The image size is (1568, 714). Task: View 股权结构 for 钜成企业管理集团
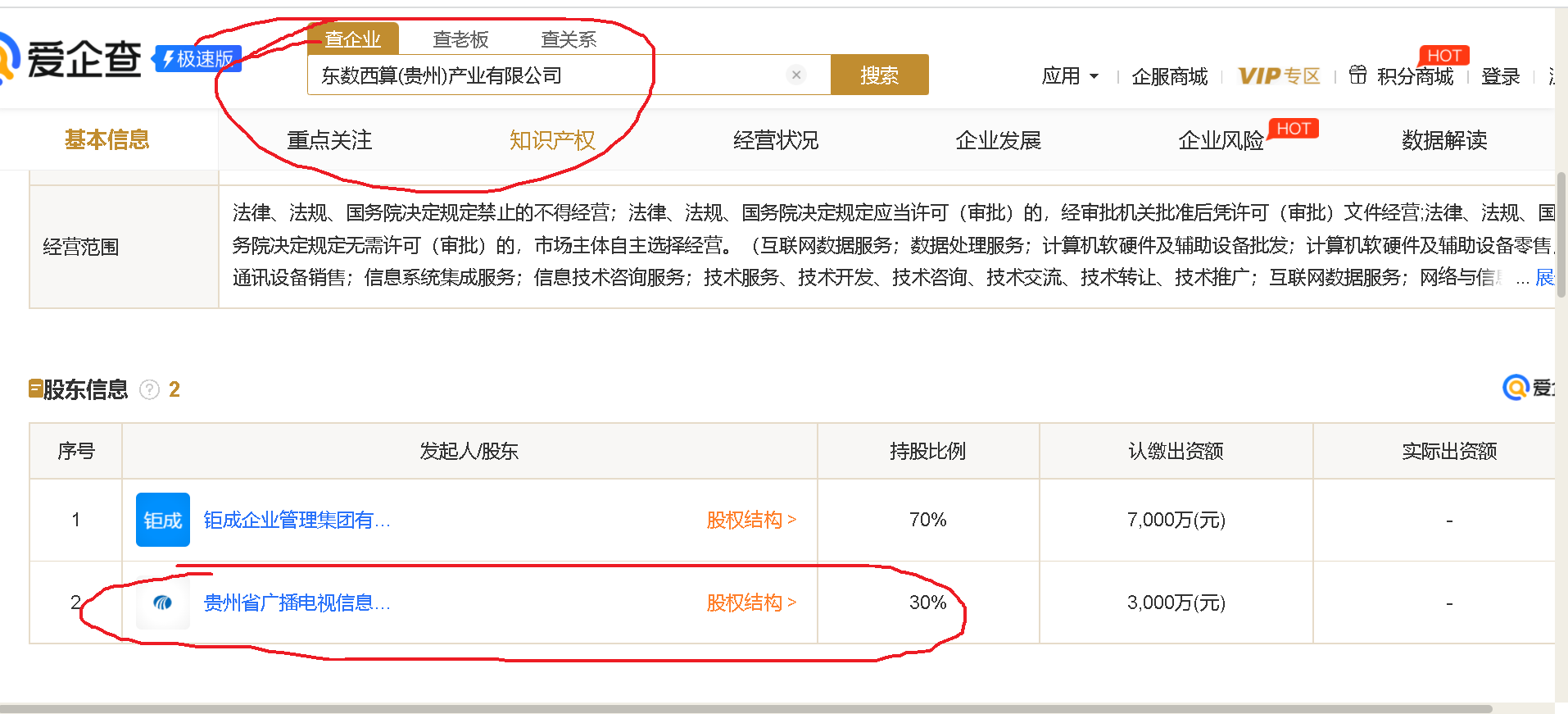click(x=751, y=520)
